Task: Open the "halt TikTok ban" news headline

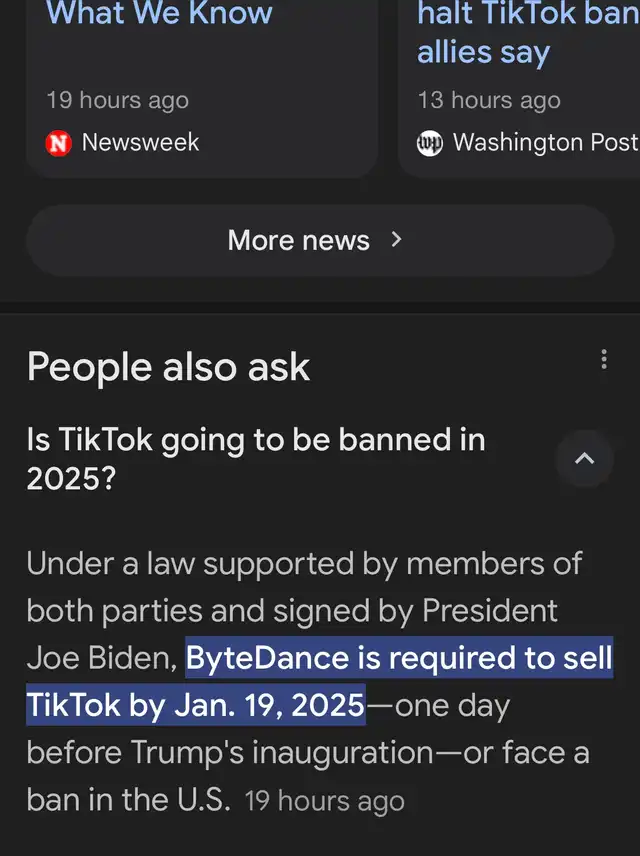Action: click(527, 32)
